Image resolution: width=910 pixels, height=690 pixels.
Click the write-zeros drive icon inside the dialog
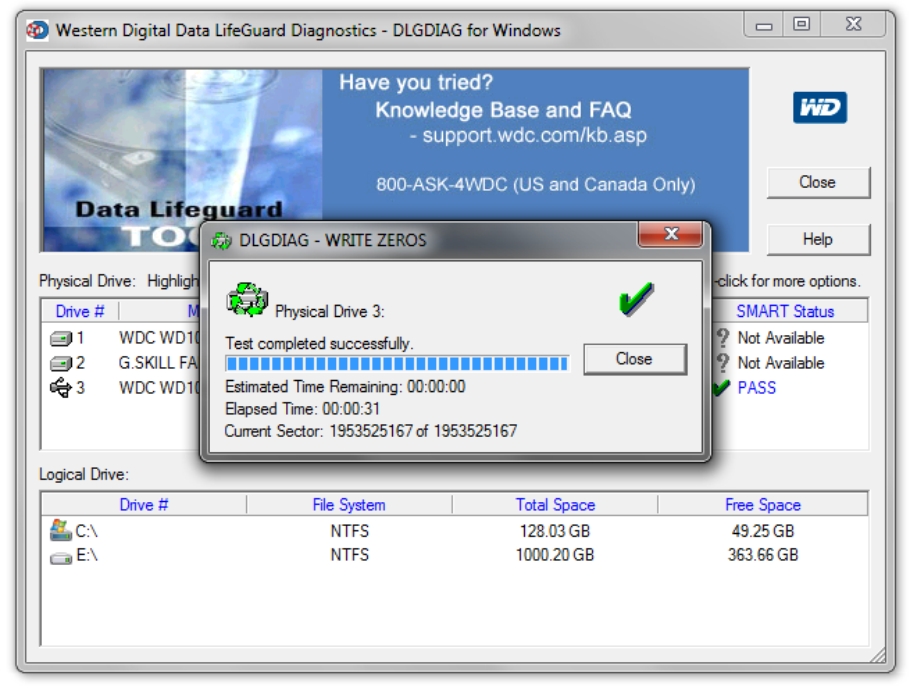[x=247, y=295]
